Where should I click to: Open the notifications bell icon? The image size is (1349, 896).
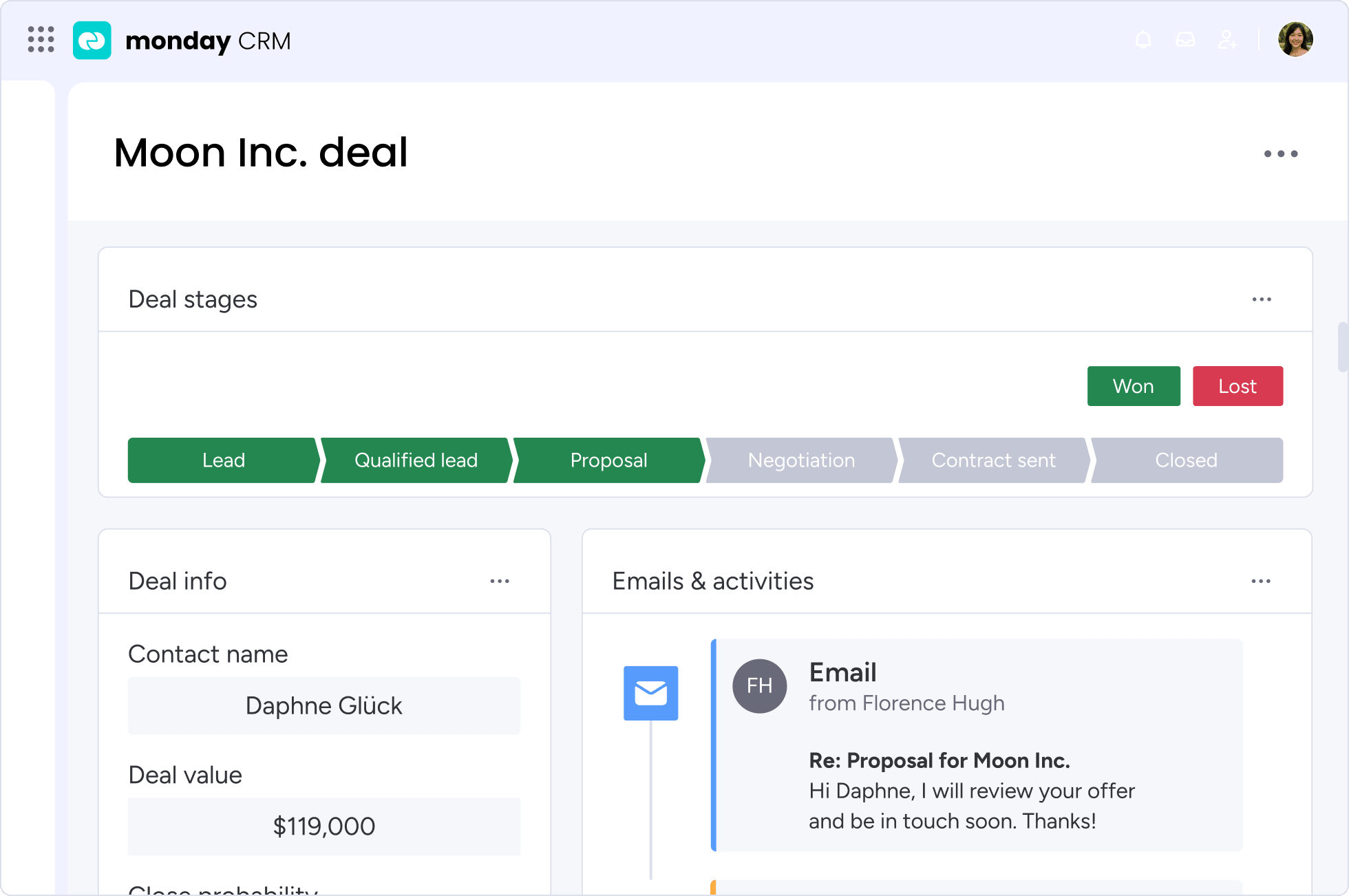pos(1143,40)
